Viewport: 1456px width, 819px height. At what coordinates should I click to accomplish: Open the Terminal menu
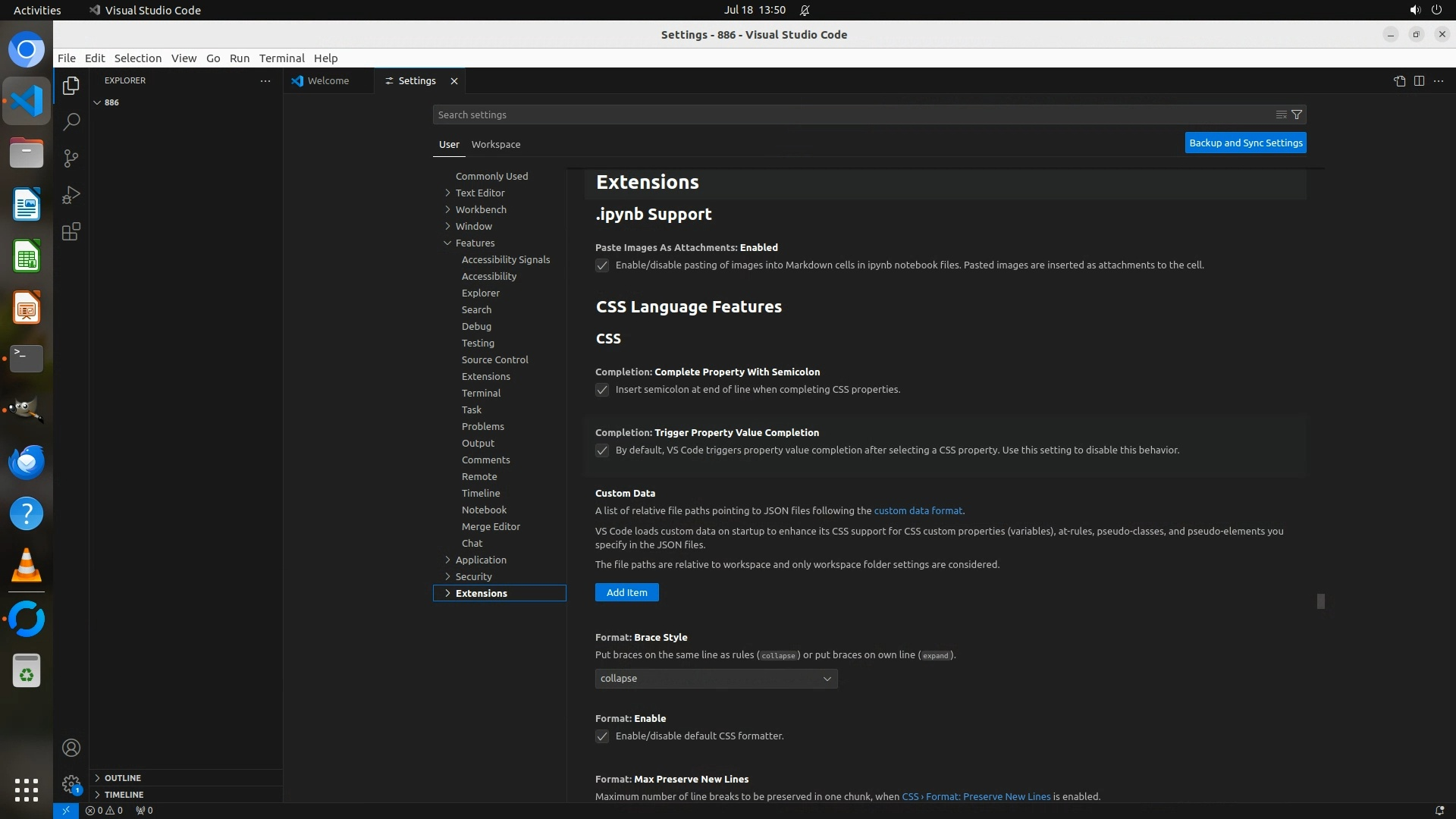281,58
